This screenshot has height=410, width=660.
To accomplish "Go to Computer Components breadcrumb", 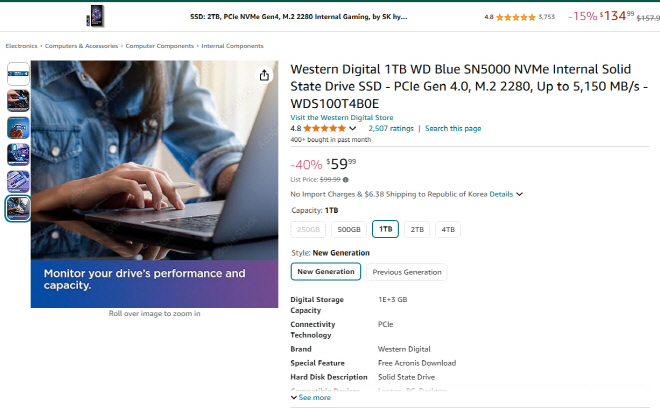I will [160, 46].
